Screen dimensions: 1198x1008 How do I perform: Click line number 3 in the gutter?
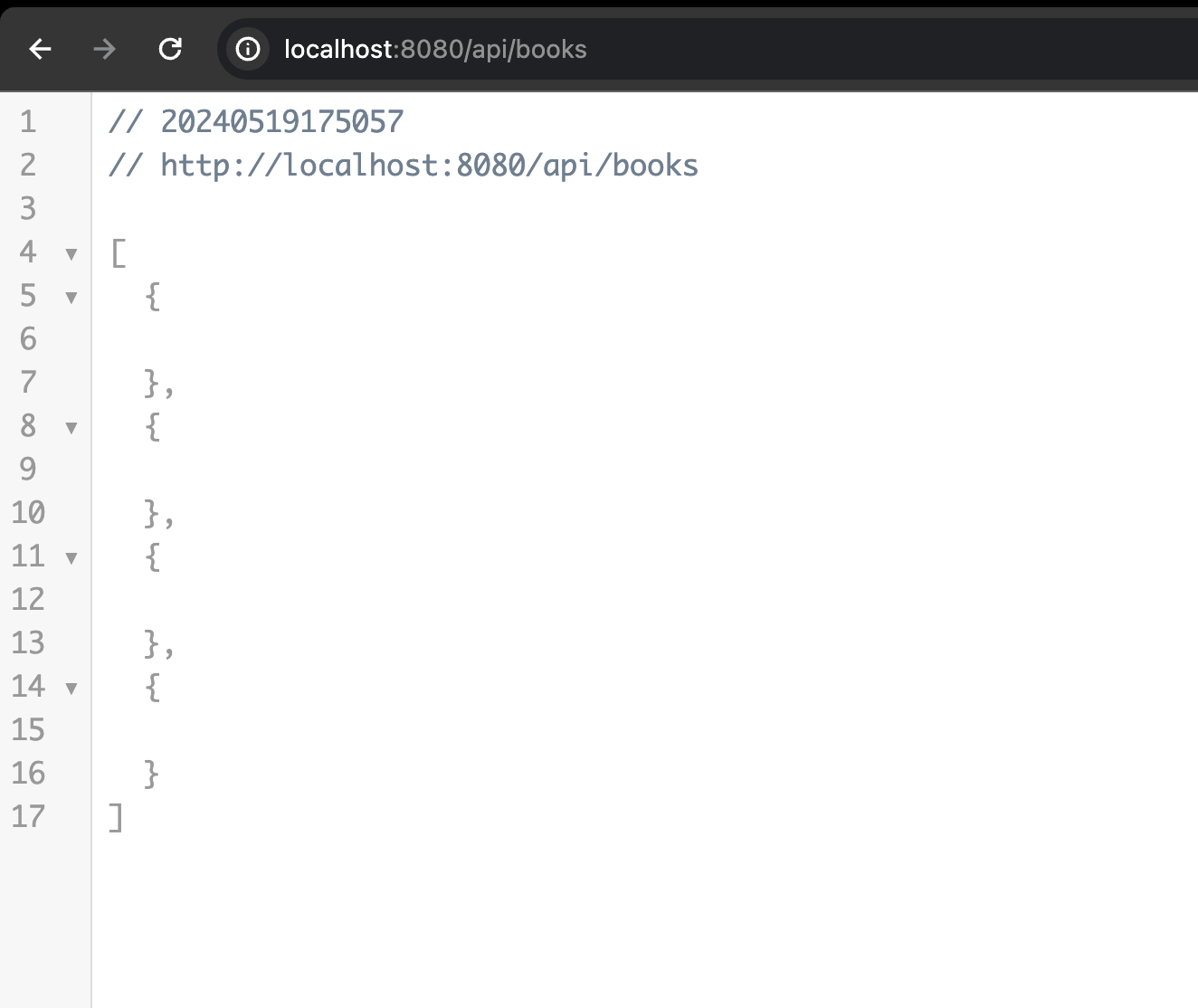click(28, 208)
